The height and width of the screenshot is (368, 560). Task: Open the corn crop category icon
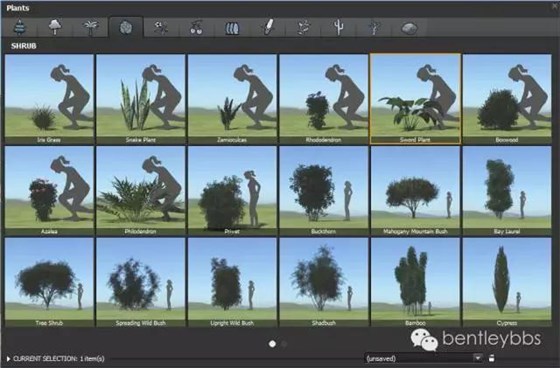coord(268,27)
